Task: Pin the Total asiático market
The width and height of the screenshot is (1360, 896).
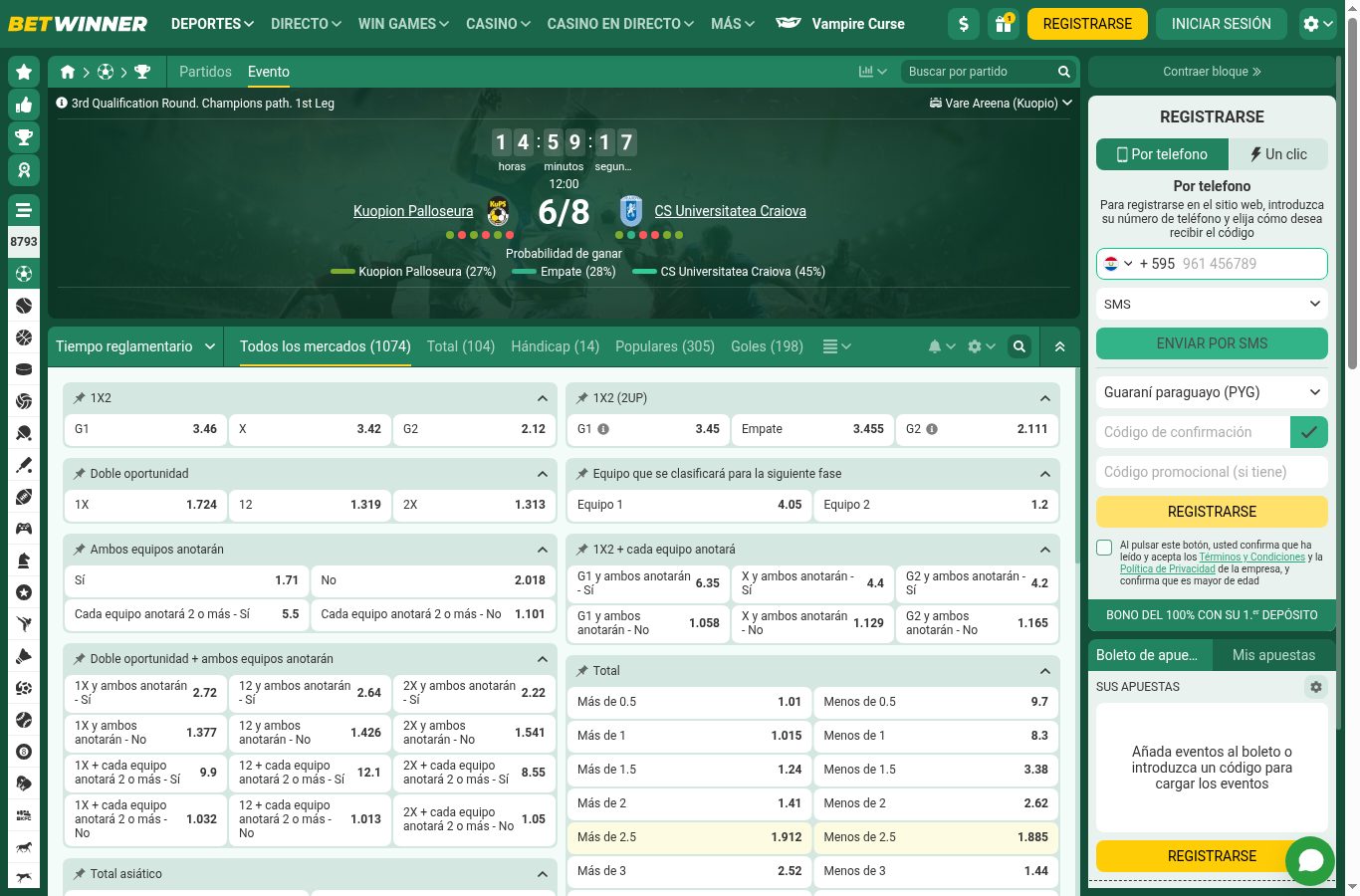Action: (x=80, y=874)
